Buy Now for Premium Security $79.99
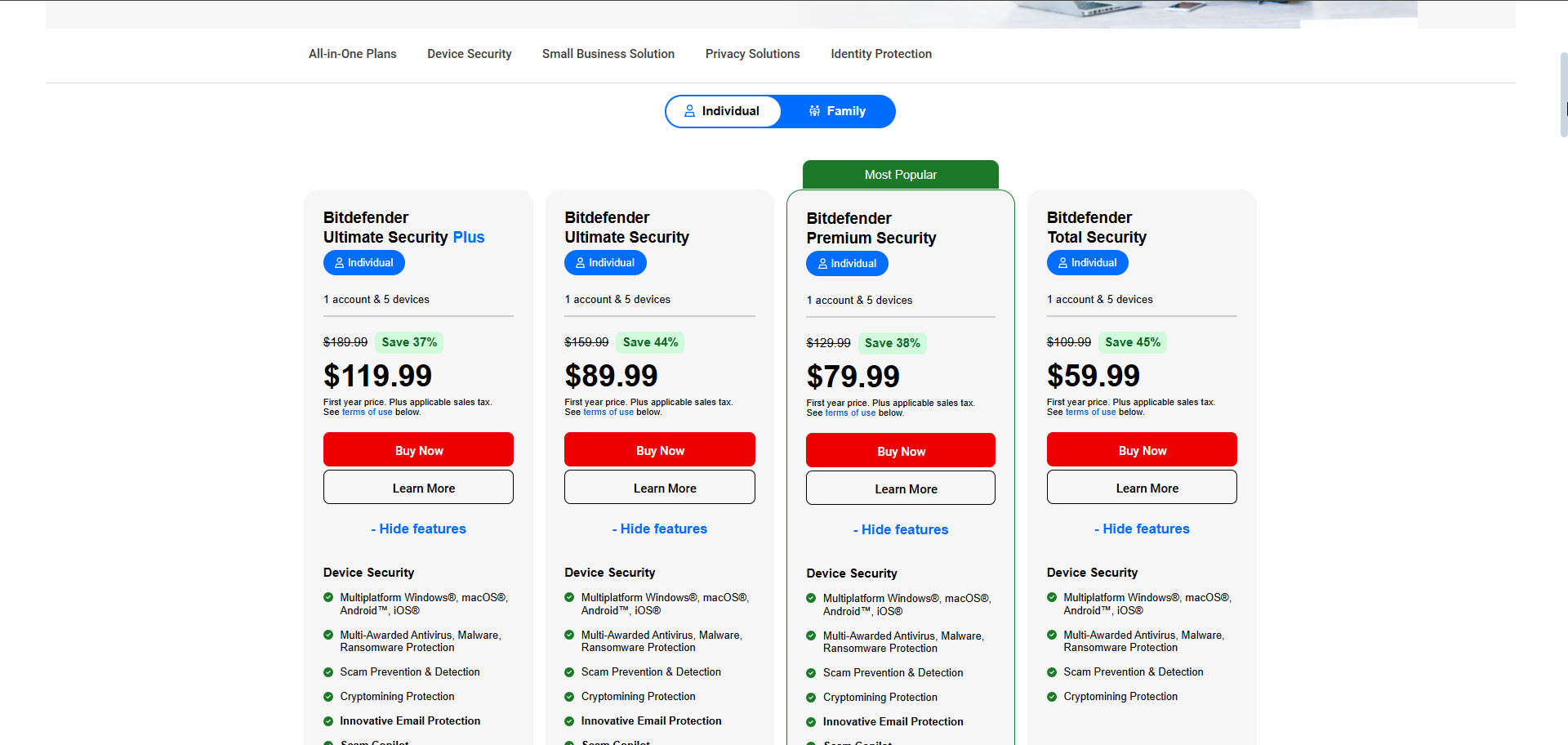The width and height of the screenshot is (1568, 745). click(901, 450)
